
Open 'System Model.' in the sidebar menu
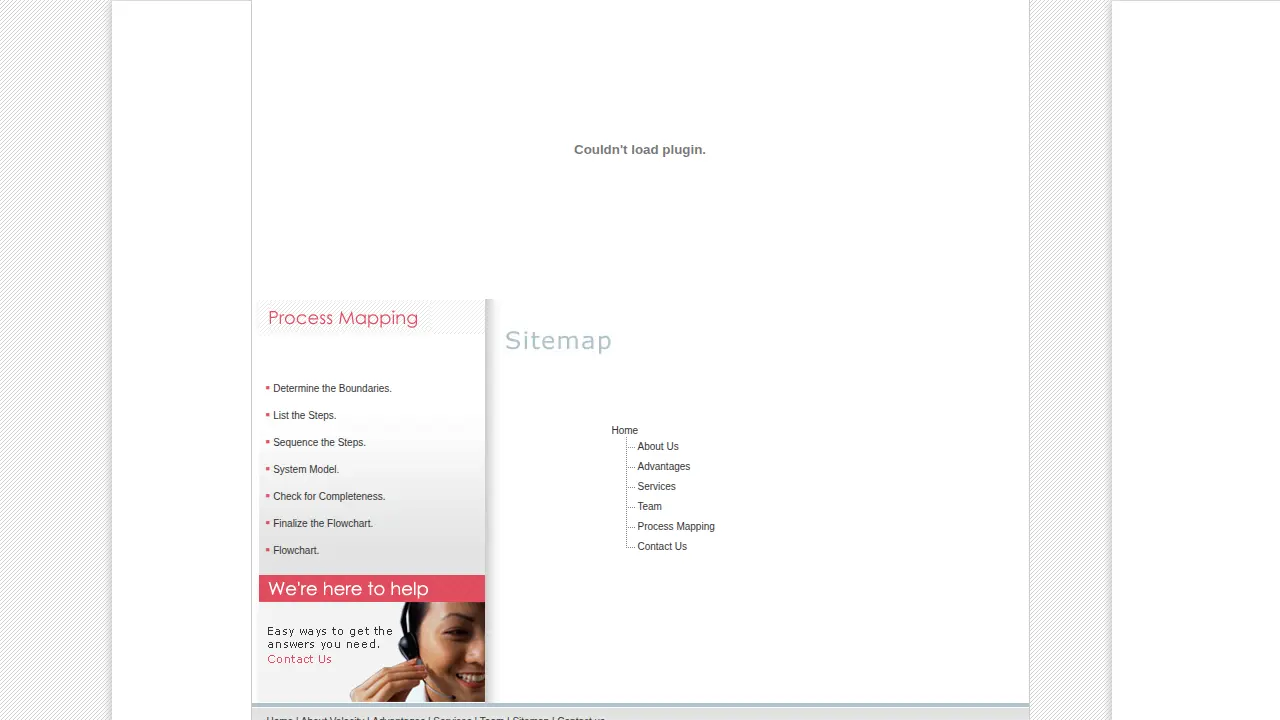pos(306,469)
